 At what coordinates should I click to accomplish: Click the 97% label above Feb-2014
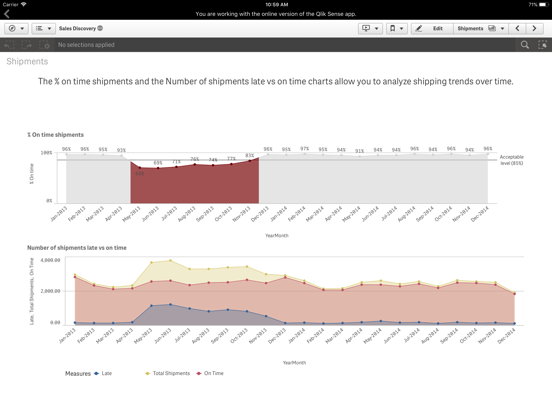pyautogui.click(x=305, y=149)
